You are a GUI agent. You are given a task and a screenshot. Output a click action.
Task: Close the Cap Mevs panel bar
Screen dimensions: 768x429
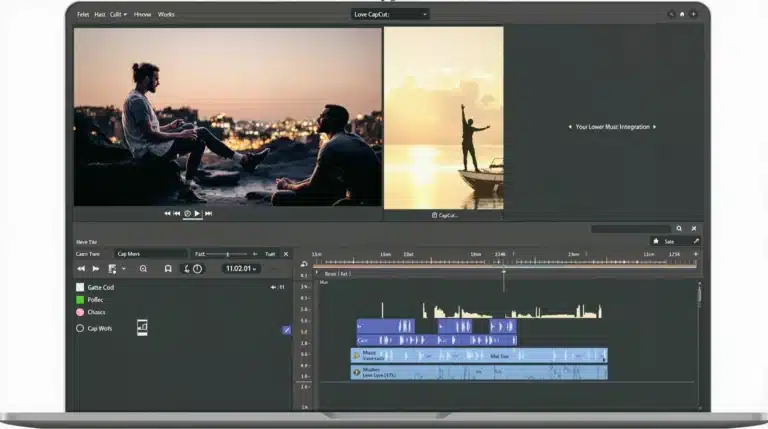(x=286, y=254)
